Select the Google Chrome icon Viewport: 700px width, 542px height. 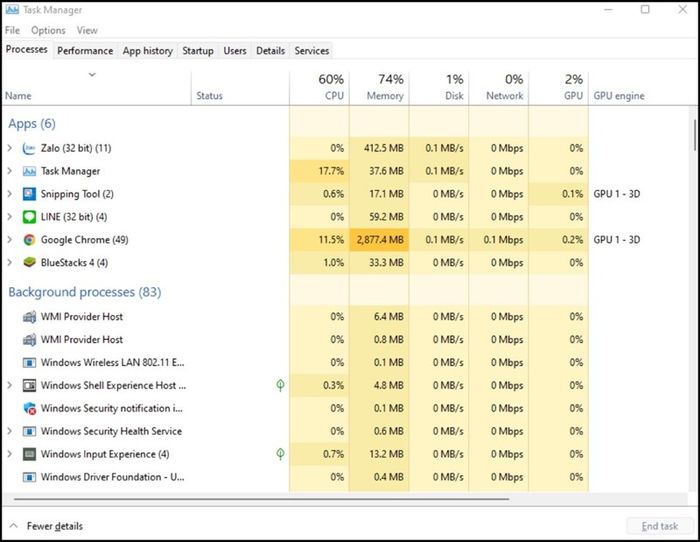pos(29,240)
